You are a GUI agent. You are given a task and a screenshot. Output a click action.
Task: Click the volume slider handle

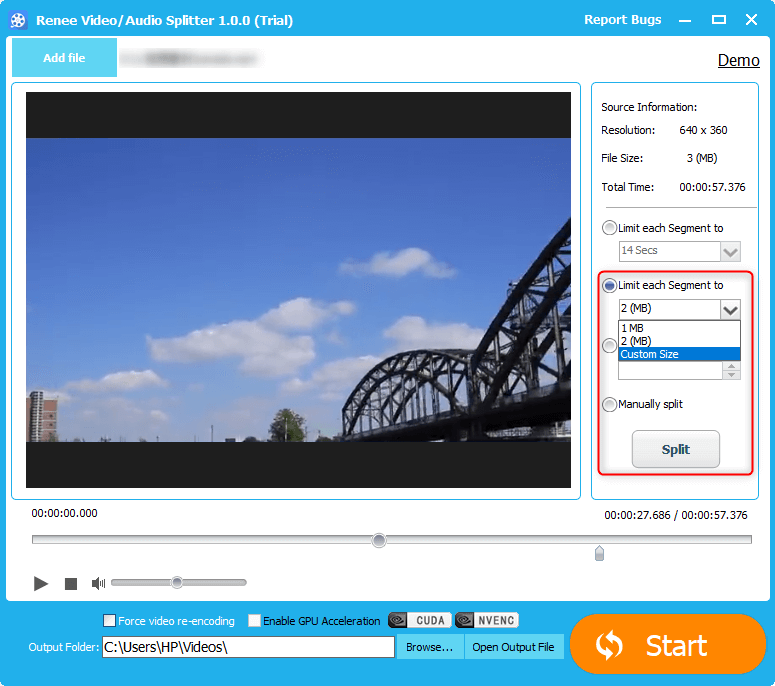click(177, 582)
